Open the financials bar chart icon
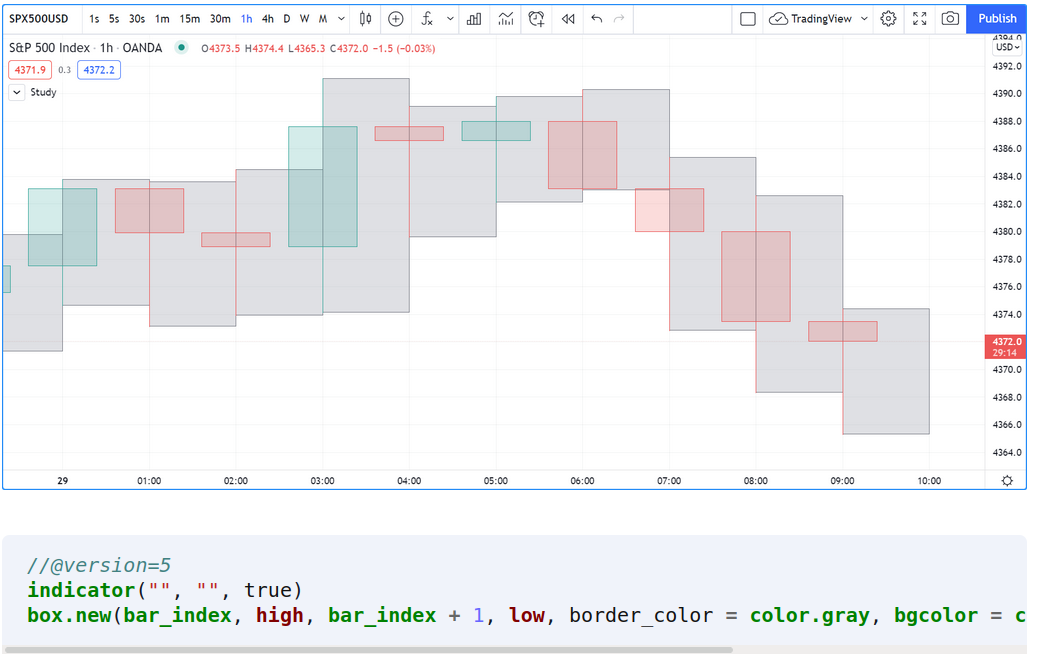1039x654 pixels. [x=474, y=19]
